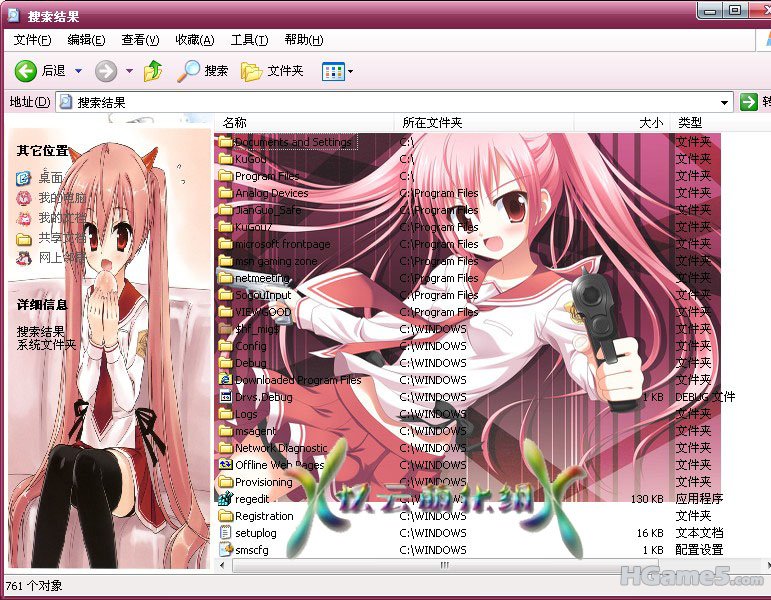Select the KuGoo folder icon
This screenshot has height=600, width=771.
(x=226, y=159)
